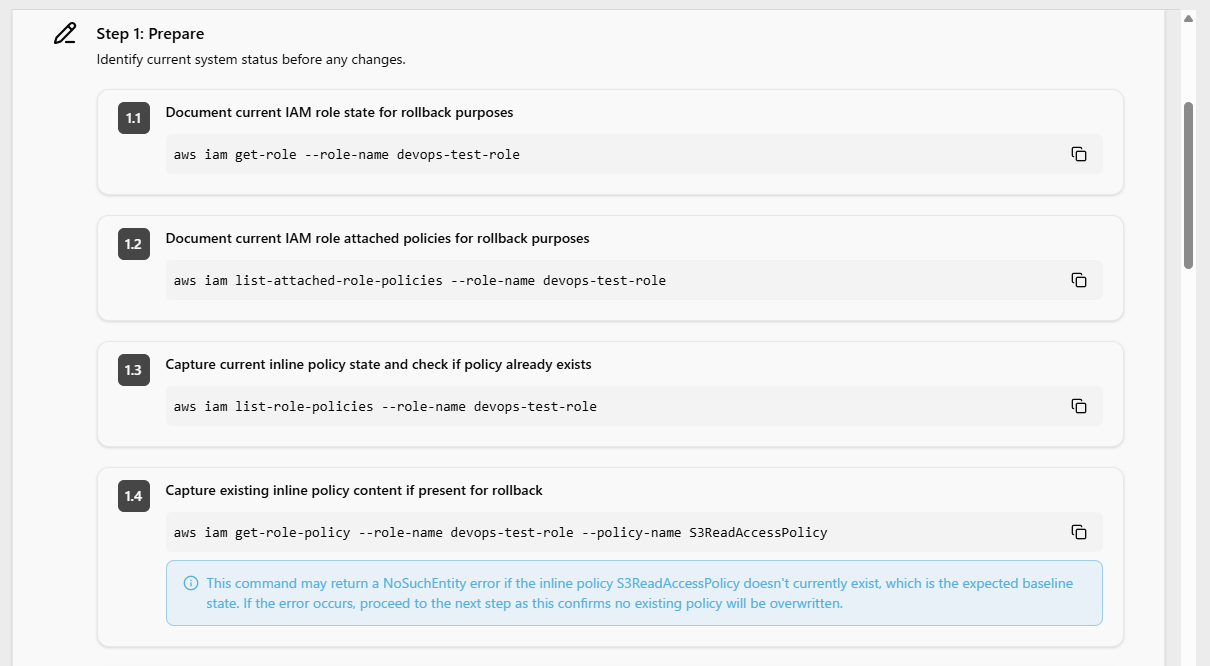Copy the list-role-policies command
The height and width of the screenshot is (666, 1210).
[x=1078, y=406]
